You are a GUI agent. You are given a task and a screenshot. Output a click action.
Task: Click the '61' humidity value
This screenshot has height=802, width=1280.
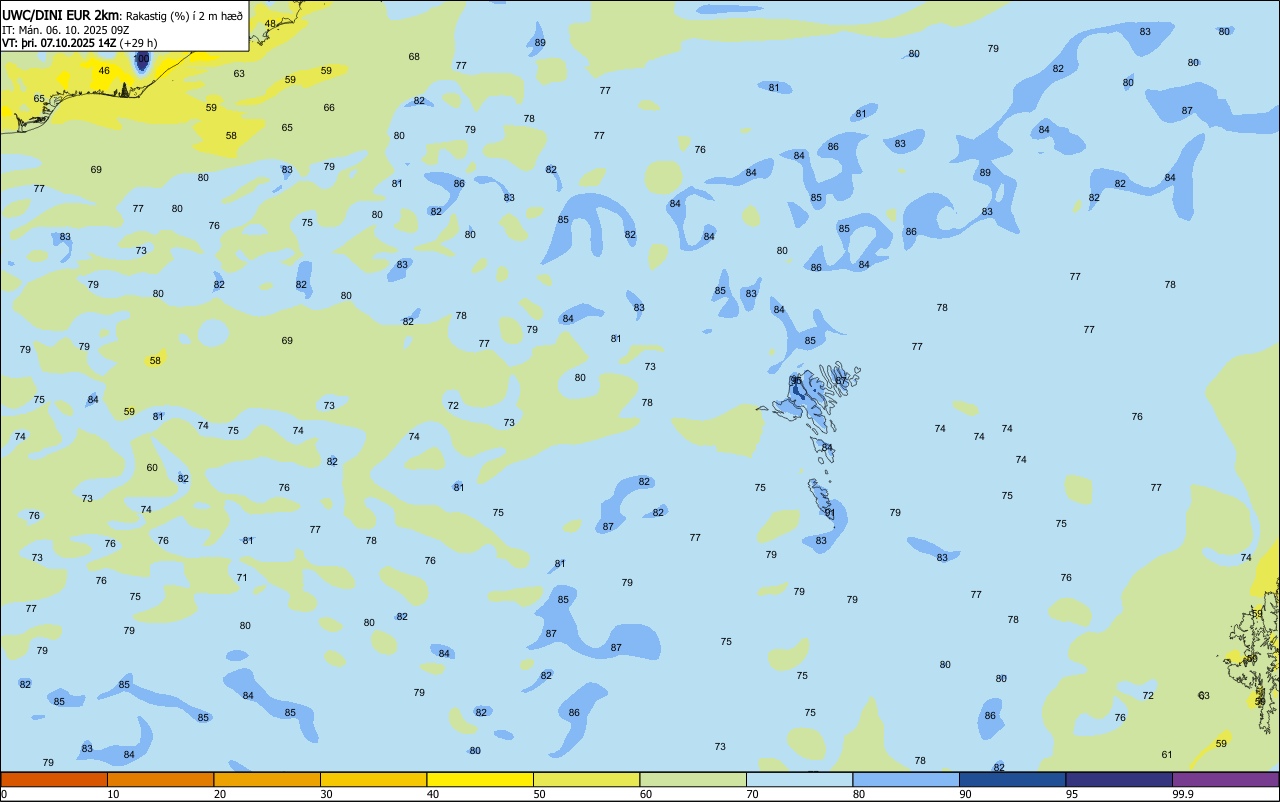(1167, 754)
